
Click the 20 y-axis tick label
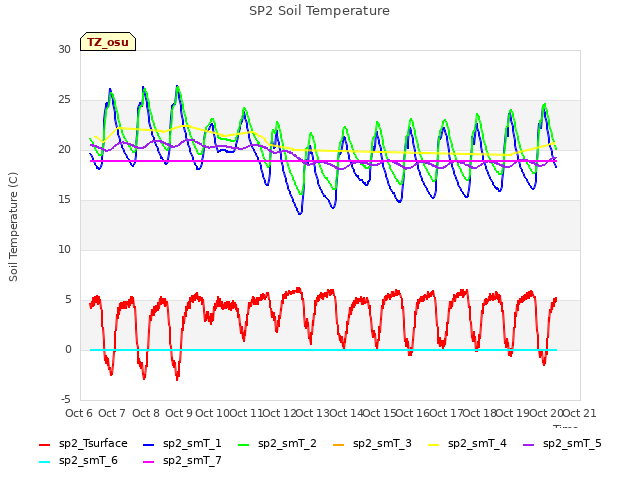coord(64,149)
